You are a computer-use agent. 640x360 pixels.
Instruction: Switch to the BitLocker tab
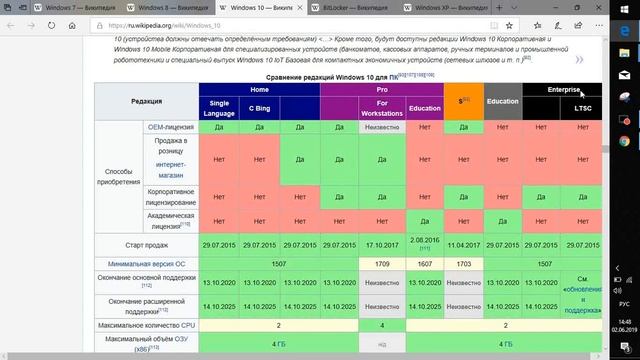tap(354, 8)
